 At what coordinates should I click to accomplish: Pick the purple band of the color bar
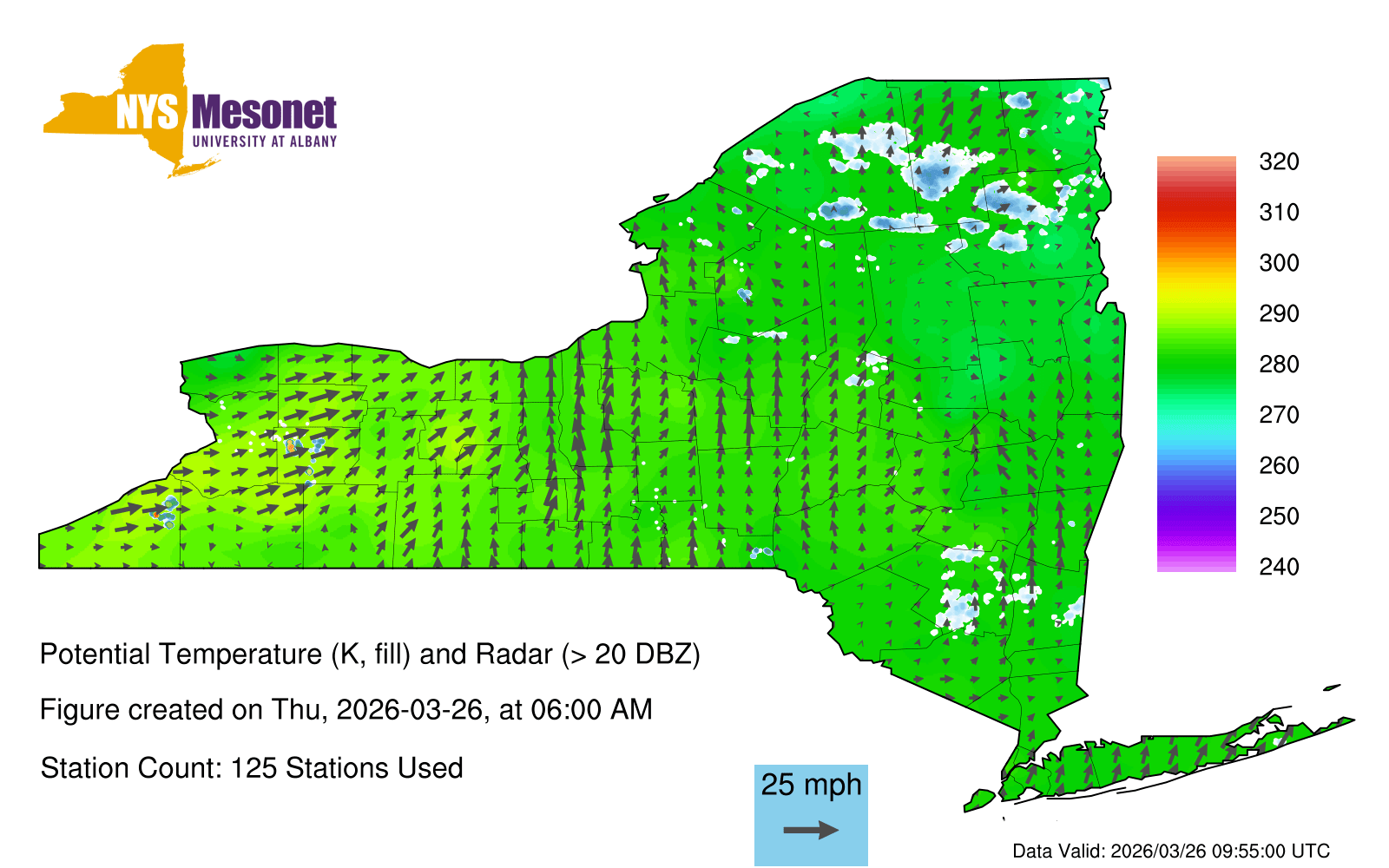tap(1195, 519)
